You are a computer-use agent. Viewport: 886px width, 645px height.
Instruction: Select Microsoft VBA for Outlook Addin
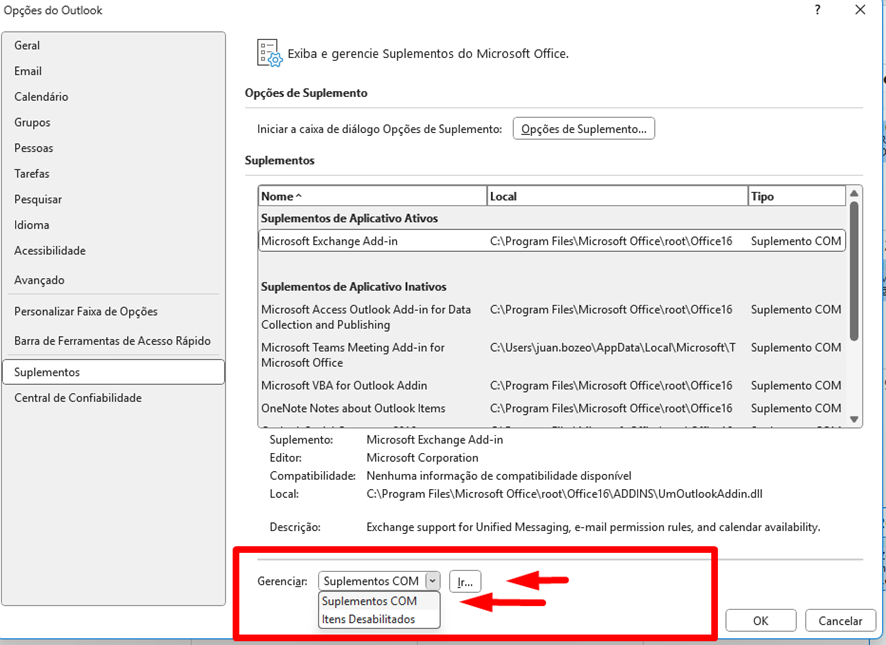click(344, 386)
